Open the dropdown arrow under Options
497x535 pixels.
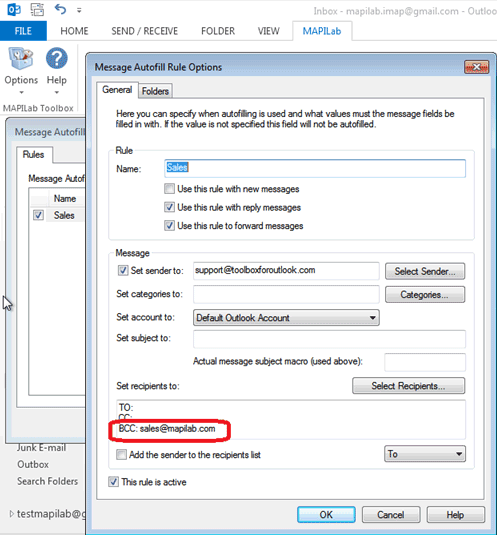tap(21, 92)
